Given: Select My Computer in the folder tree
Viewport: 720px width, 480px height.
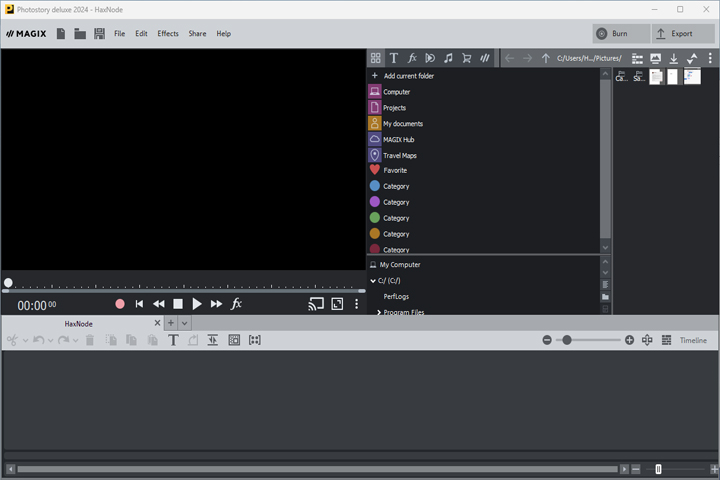Looking at the screenshot, I should pos(395,265).
